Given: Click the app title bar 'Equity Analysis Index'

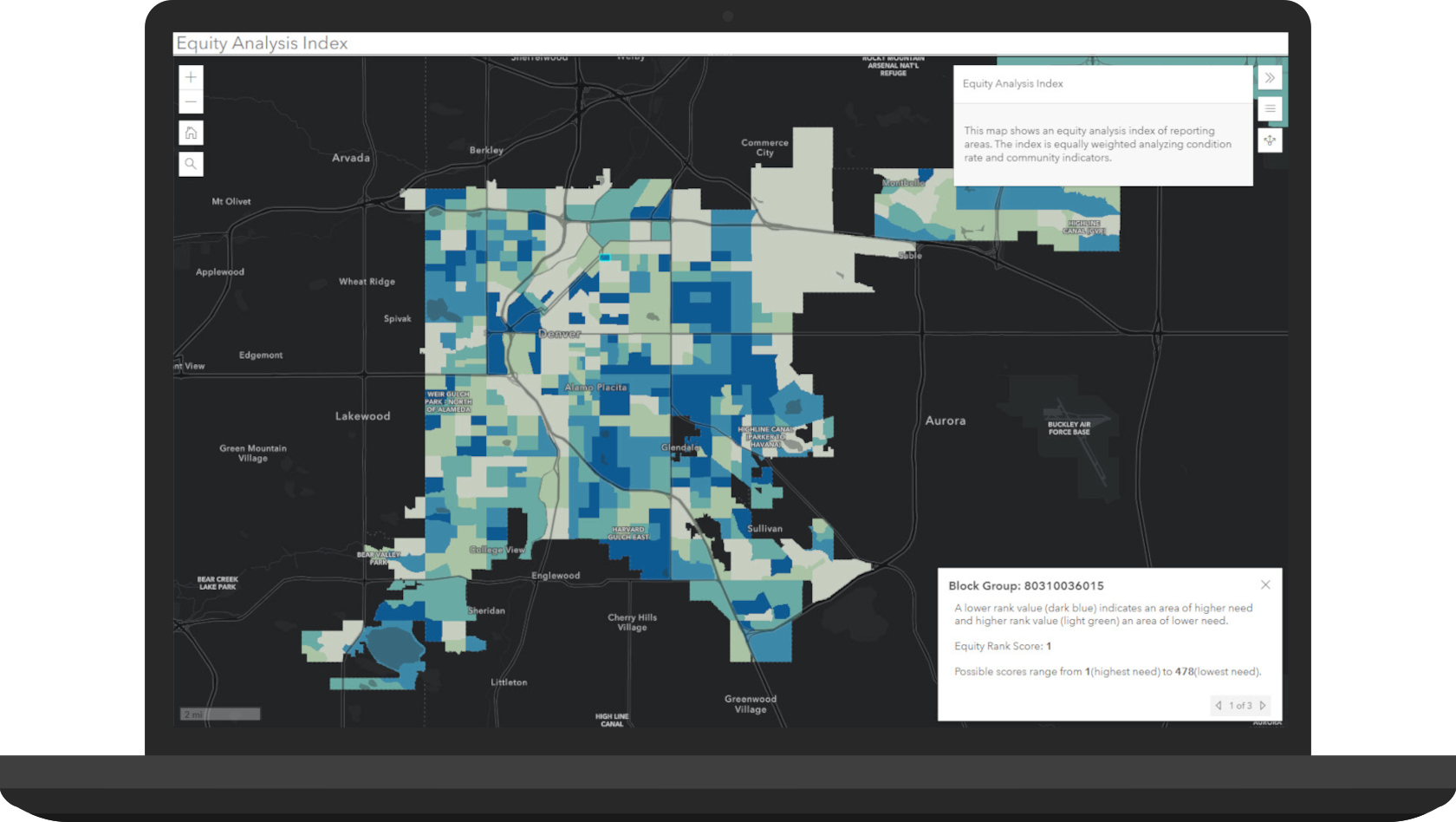Looking at the screenshot, I should (x=263, y=42).
